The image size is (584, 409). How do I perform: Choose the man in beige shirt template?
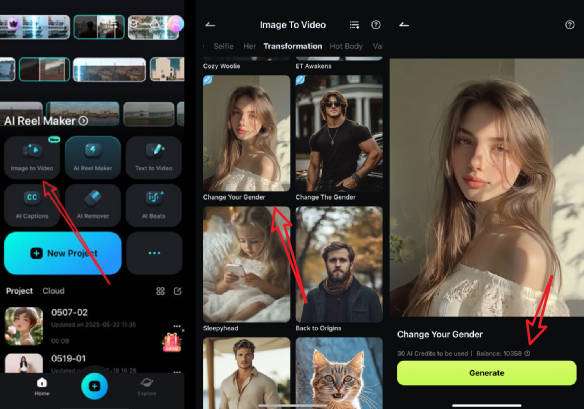(247, 373)
